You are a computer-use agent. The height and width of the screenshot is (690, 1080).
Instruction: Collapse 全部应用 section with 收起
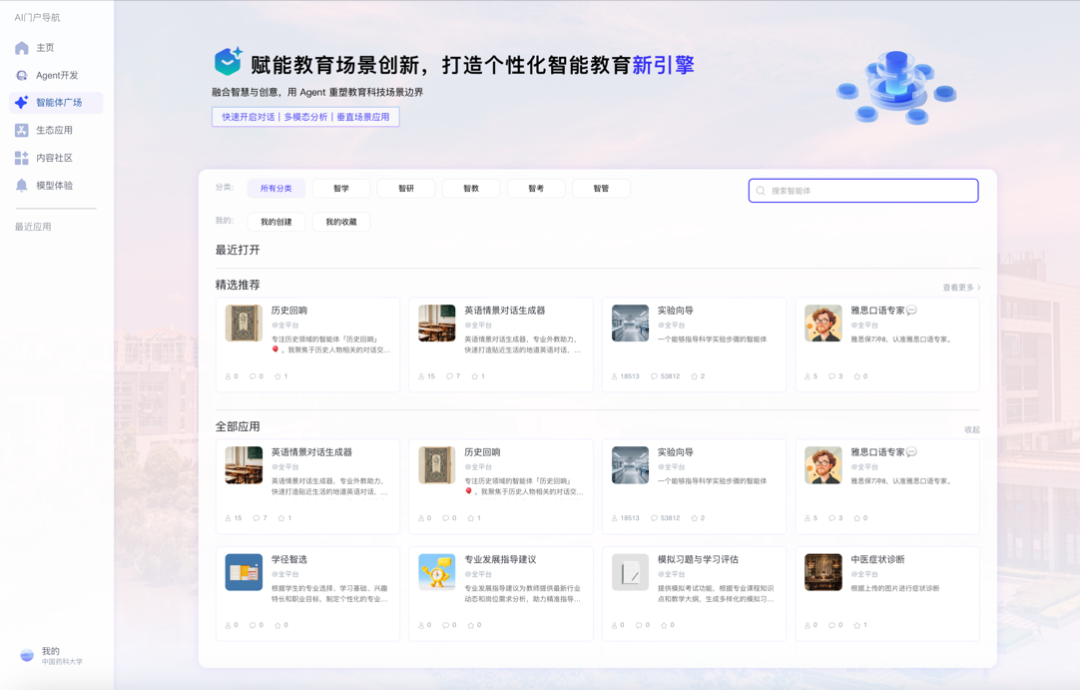972,429
